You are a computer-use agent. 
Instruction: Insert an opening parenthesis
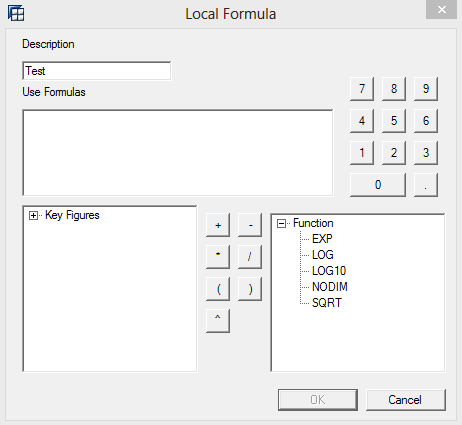click(218, 289)
